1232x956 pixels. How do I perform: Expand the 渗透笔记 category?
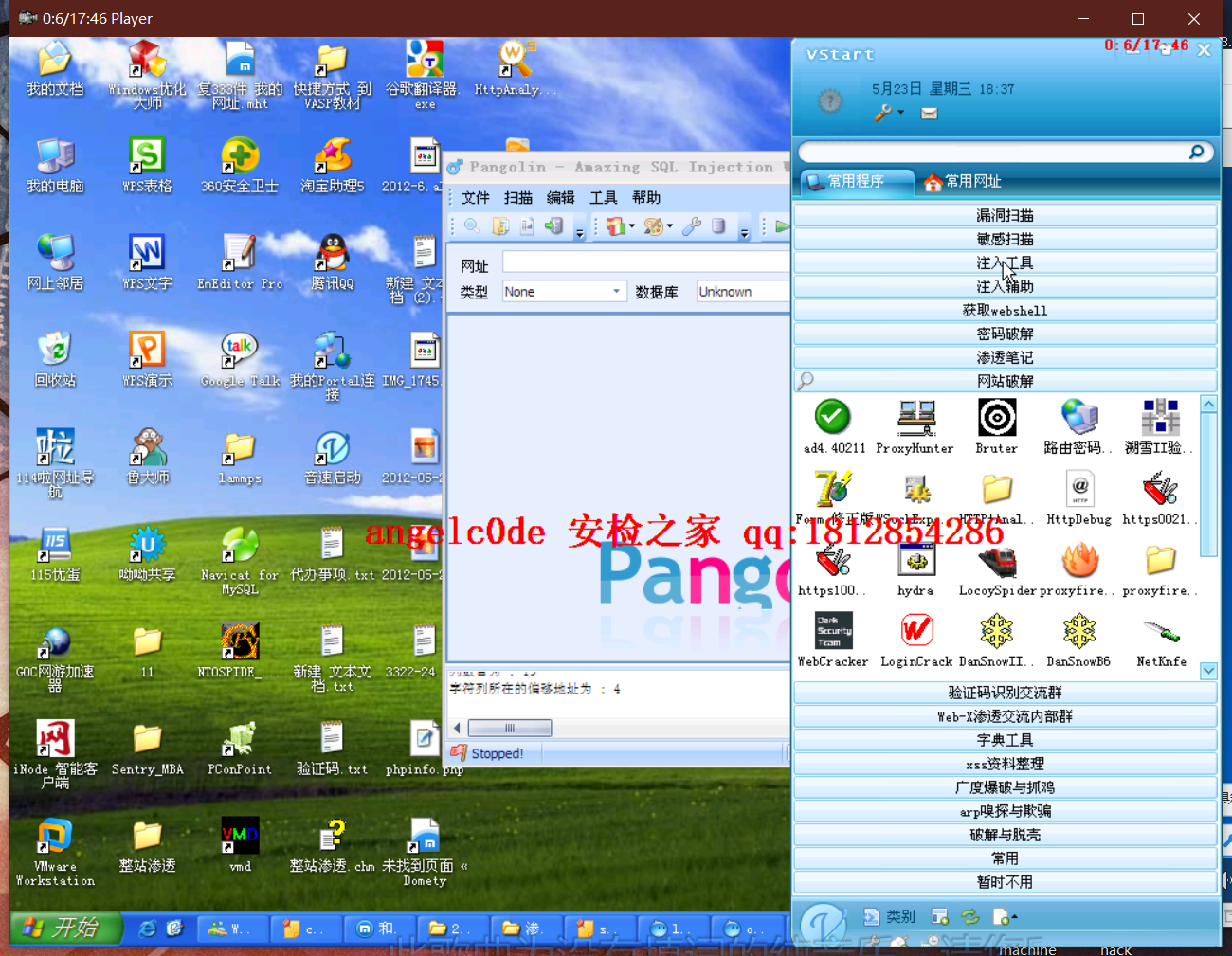click(x=1006, y=357)
